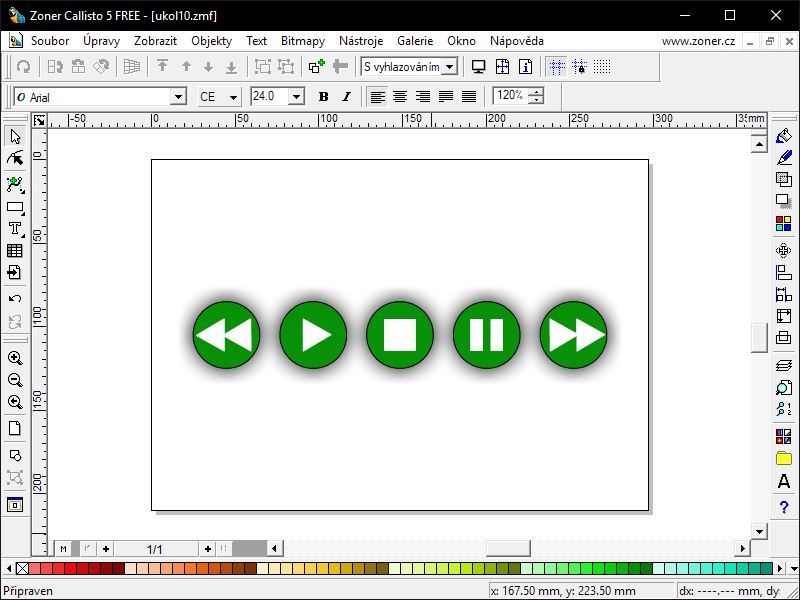Screen dimensions: 800x600
Task: Open the Soubor menu
Action: (x=50, y=41)
